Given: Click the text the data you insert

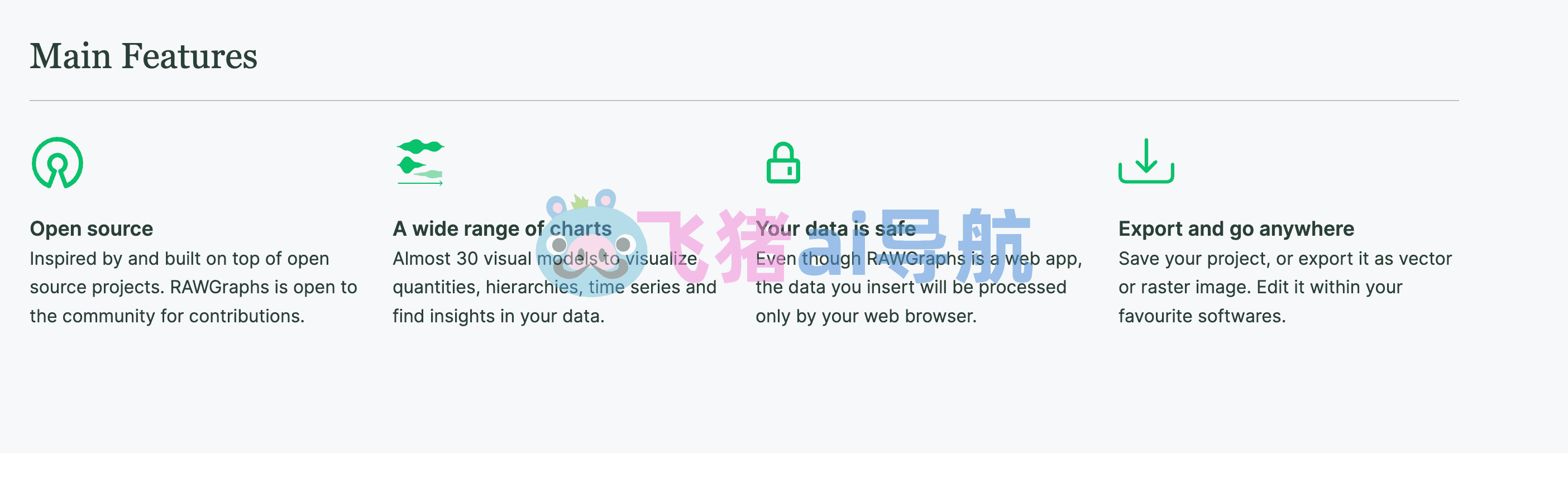Looking at the screenshot, I should tap(831, 288).
